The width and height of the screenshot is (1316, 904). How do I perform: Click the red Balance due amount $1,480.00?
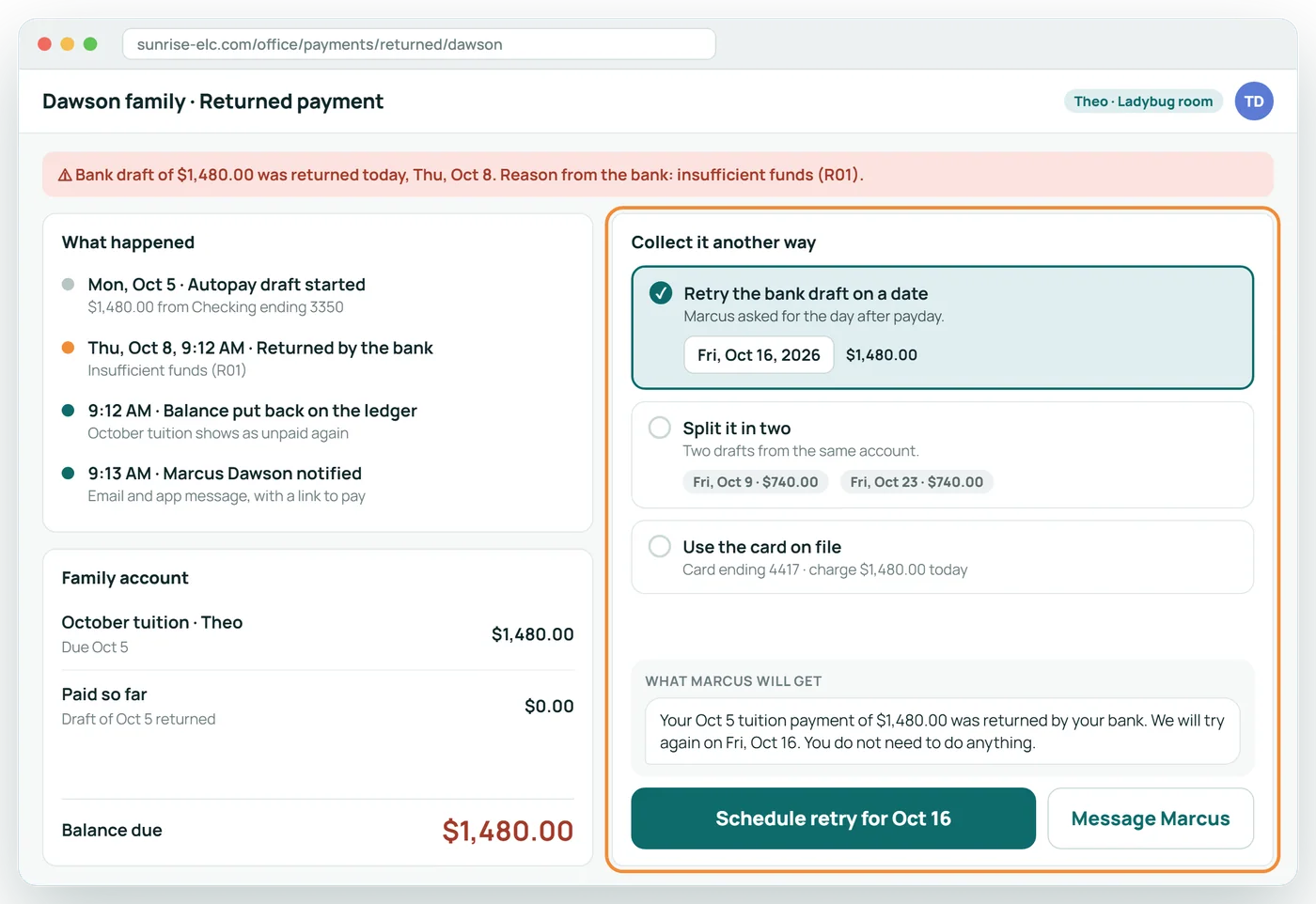(508, 831)
